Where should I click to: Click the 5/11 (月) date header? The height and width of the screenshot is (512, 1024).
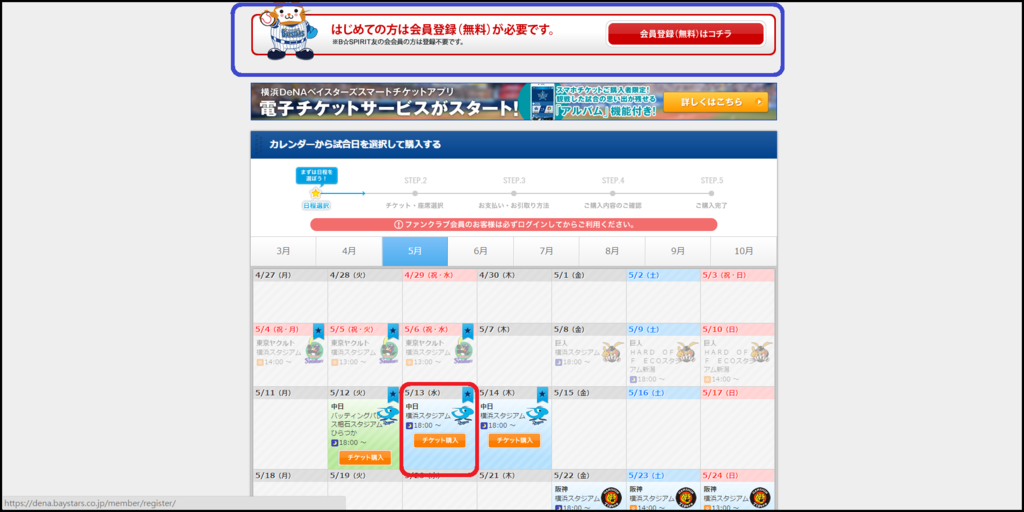(x=291, y=393)
